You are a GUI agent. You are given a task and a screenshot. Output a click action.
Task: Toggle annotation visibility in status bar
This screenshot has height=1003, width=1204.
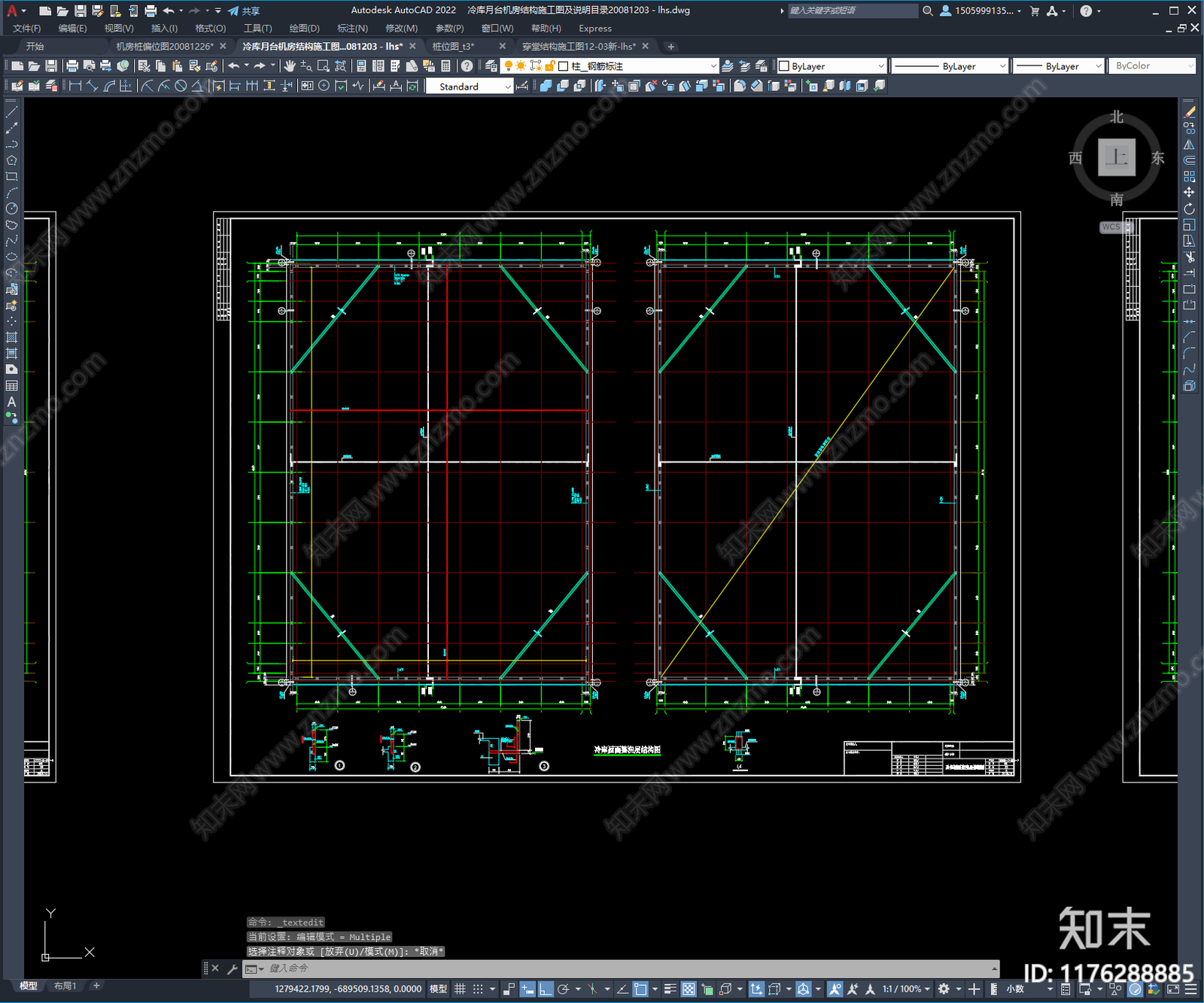835,989
